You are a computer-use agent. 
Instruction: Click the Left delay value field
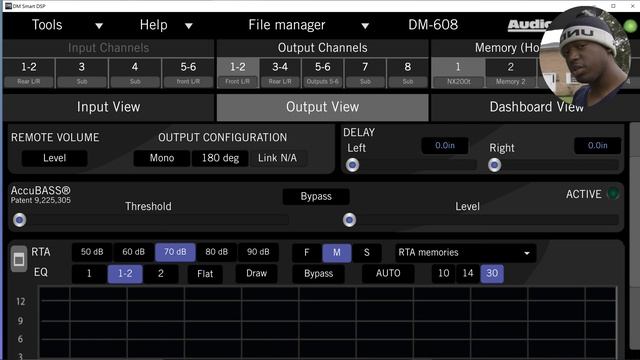445,146
